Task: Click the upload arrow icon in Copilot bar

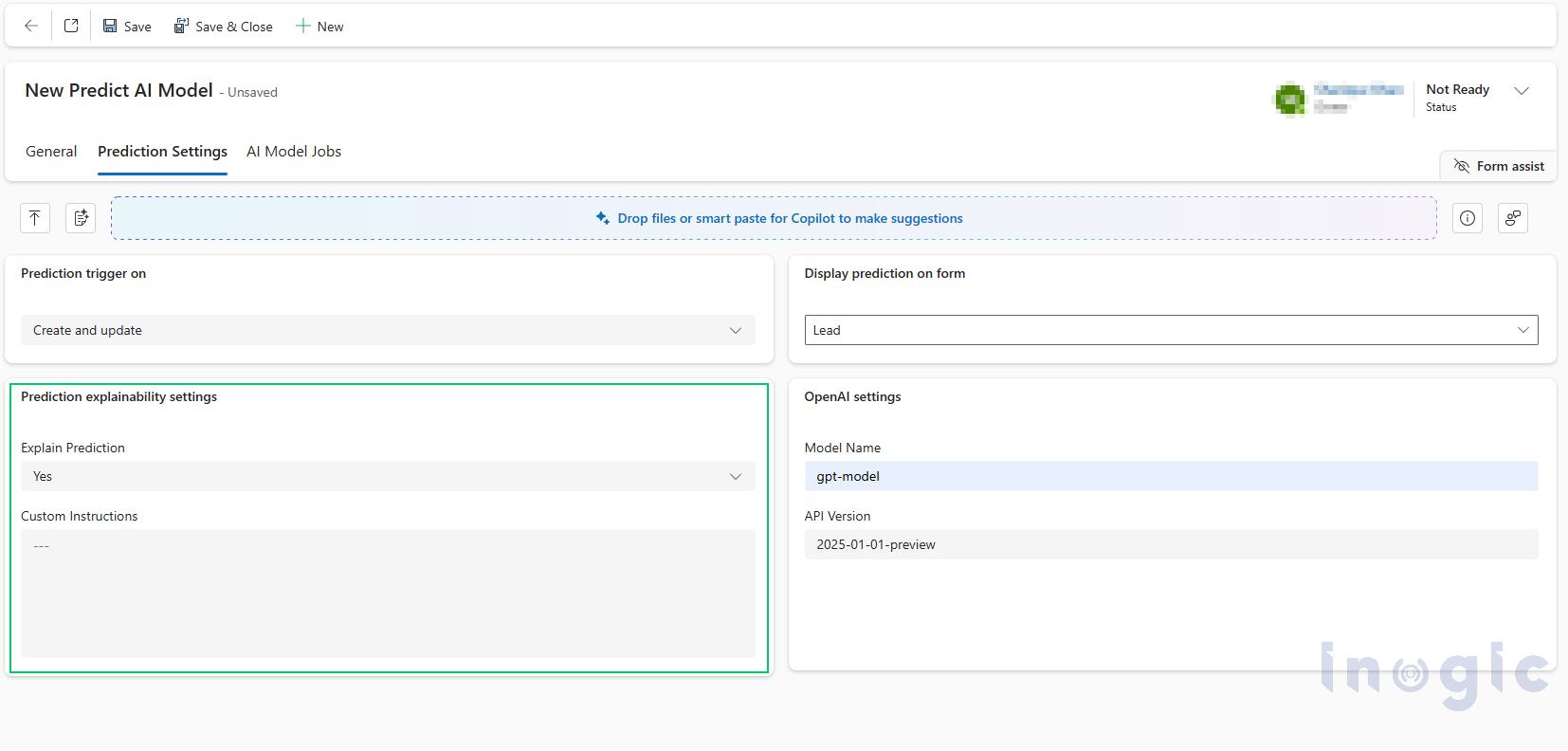Action: 35,218
